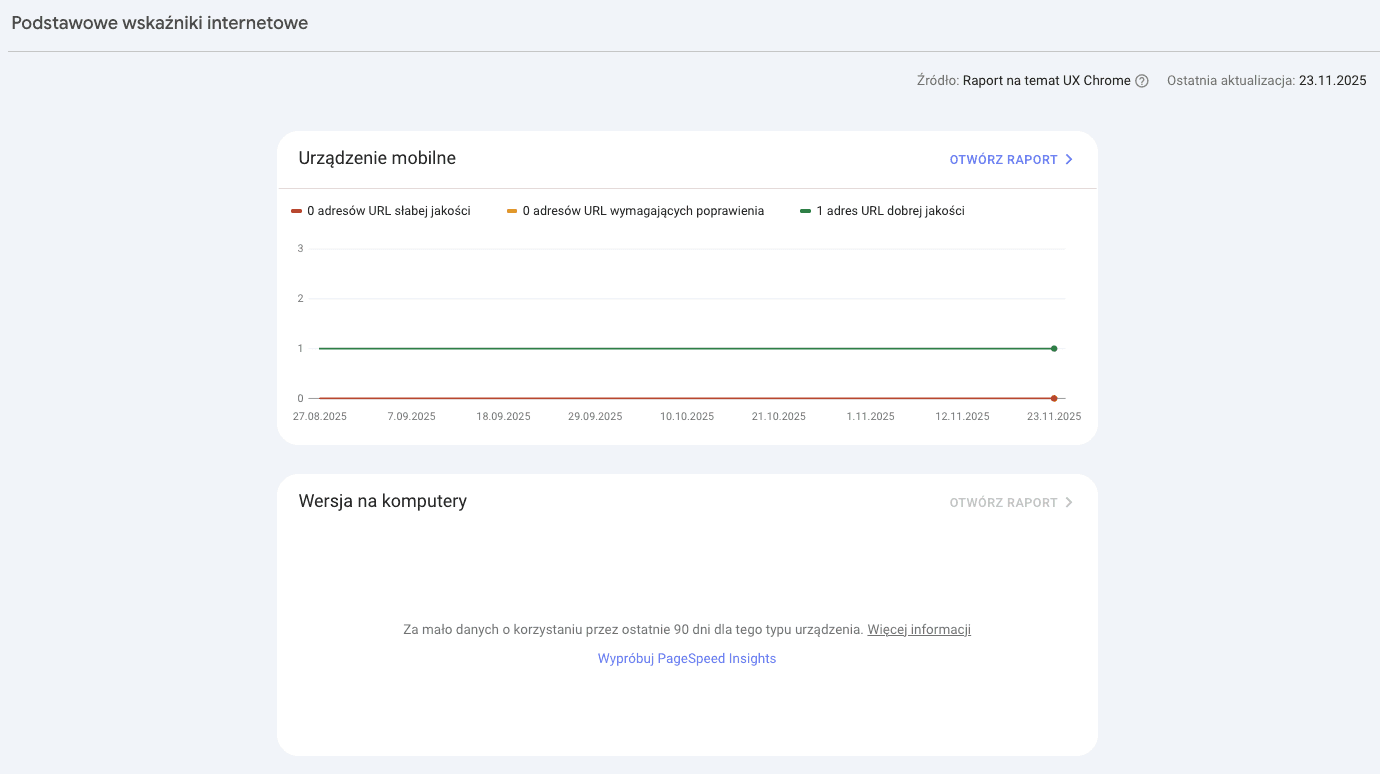Click the 29.09.2025 axis date label
The width and height of the screenshot is (1380, 774).
[595, 417]
